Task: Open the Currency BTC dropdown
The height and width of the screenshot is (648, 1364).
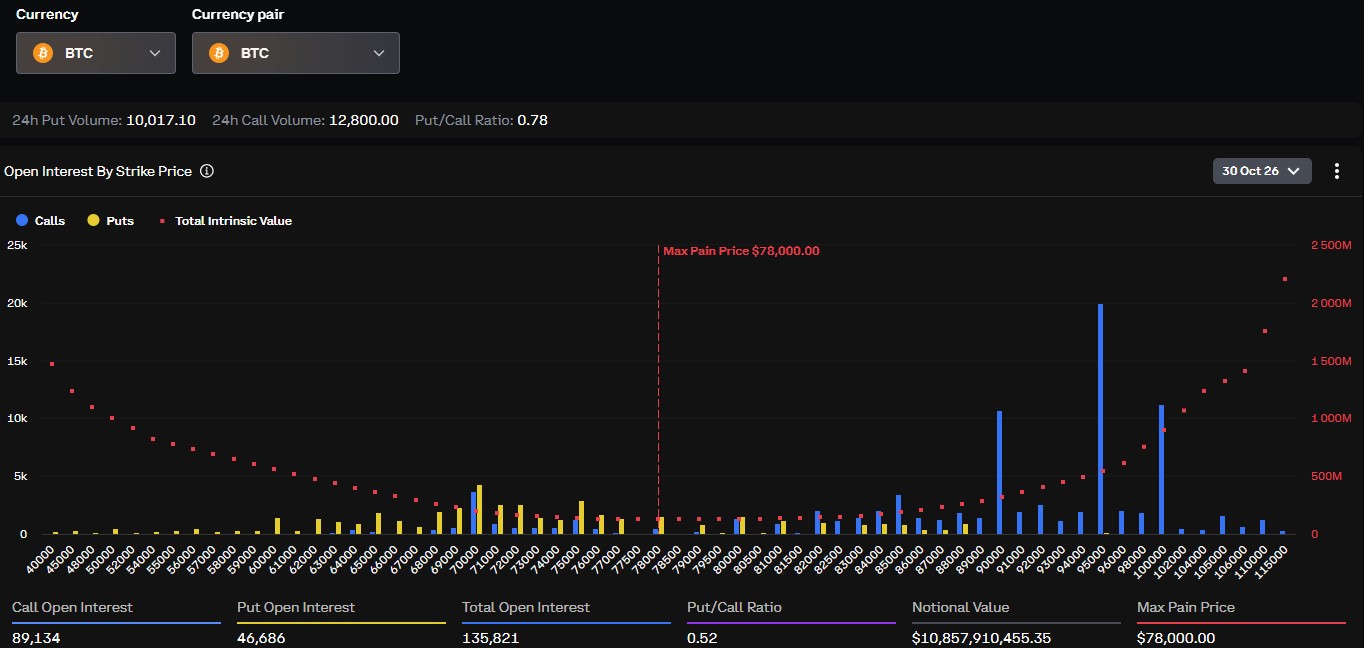Action: click(96, 53)
